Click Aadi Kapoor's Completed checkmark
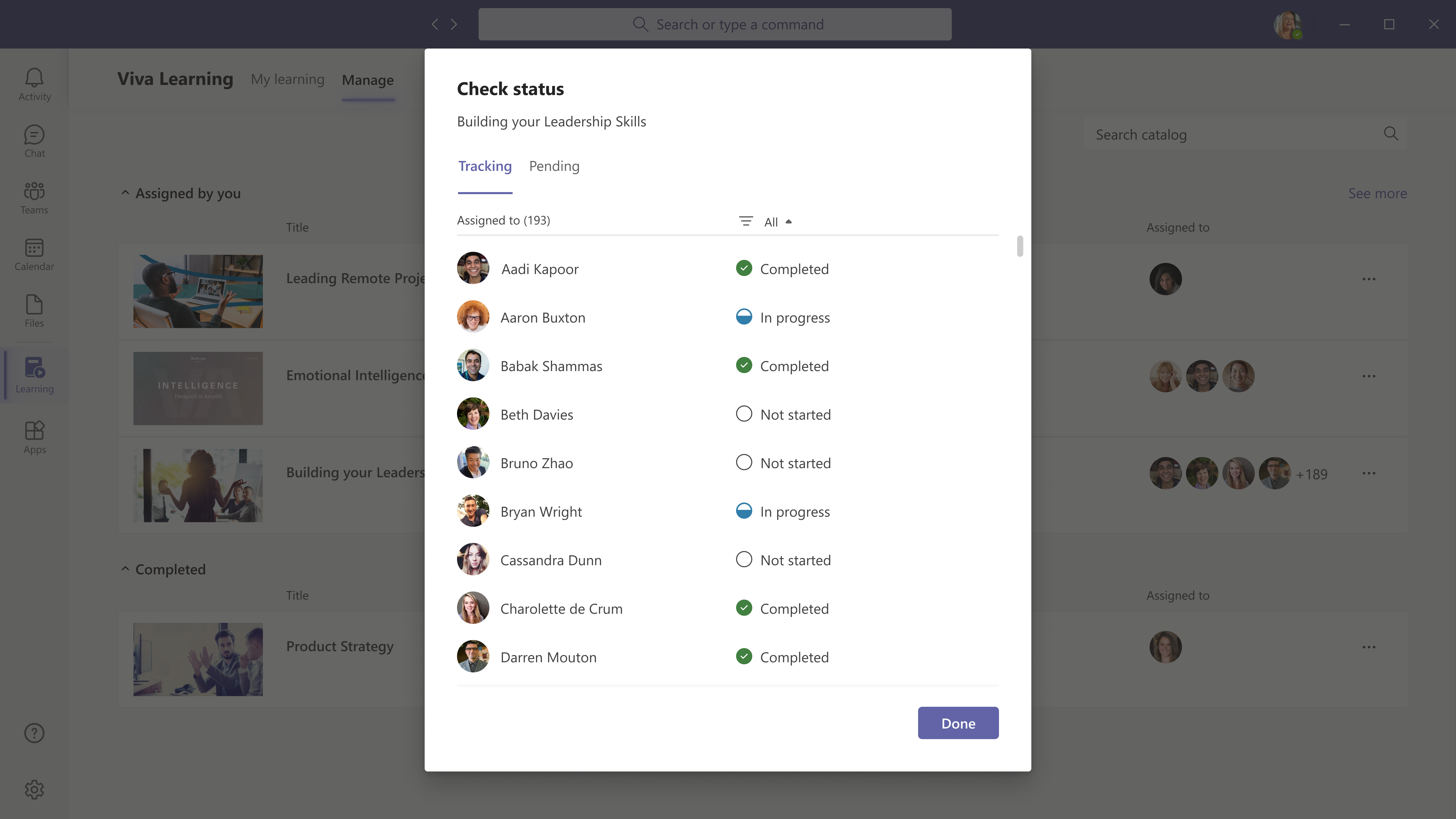The height and width of the screenshot is (819, 1456). pyautogui.click(x=744, y=268)
